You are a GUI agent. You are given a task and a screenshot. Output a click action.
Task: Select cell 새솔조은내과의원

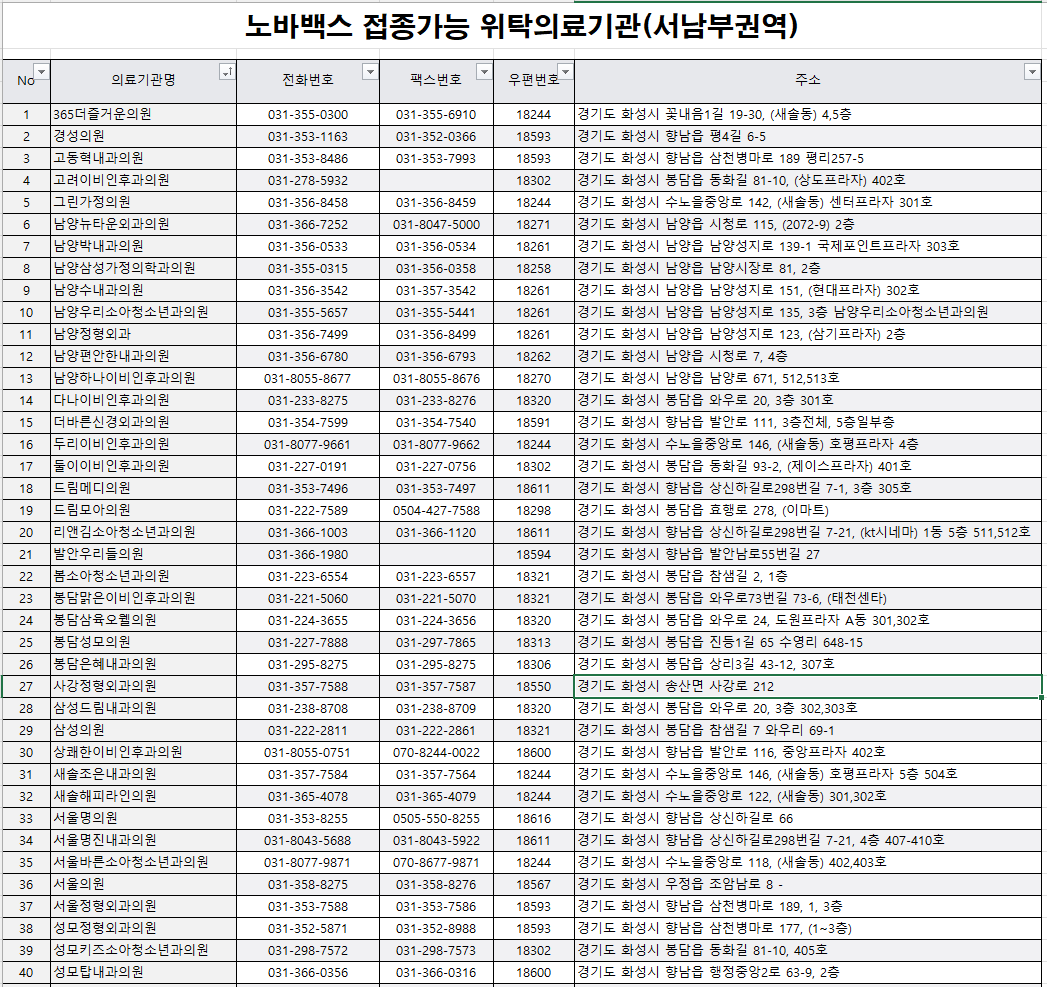144,775
